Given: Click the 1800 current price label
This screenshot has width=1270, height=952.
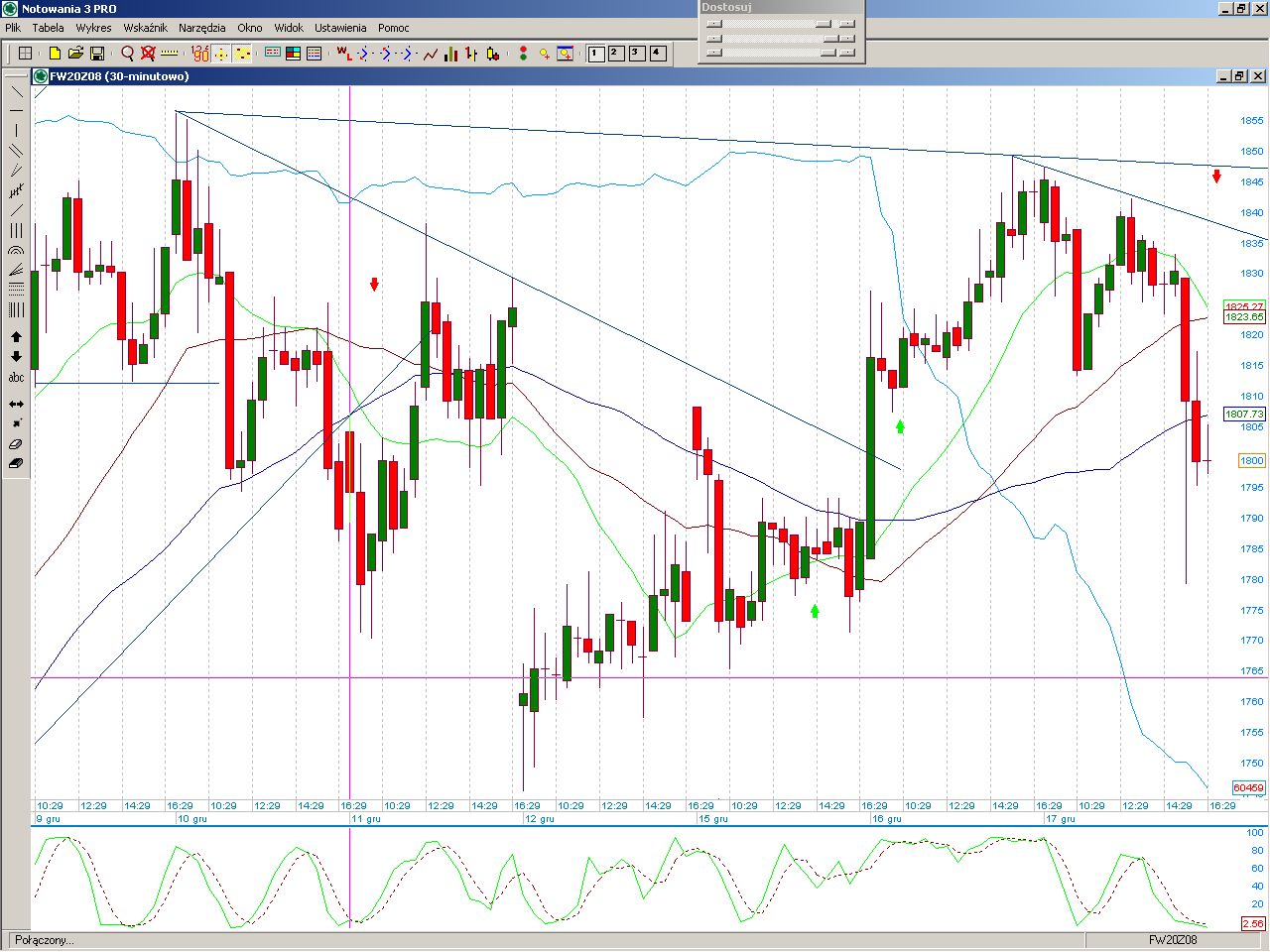Looking at the screenshot, I should (x=1251, y=460).
